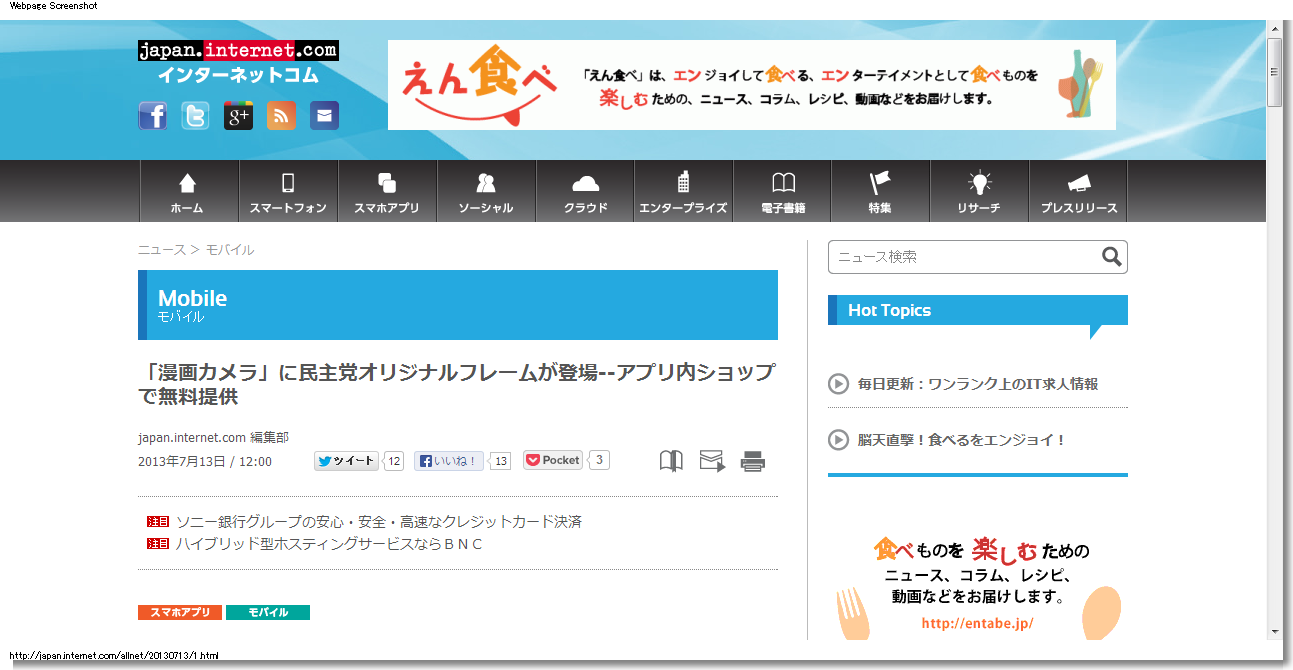Click the モバイル breadcrumb link
The image size is (1293, 670).
pyautogui.click(x=230, y=250)
